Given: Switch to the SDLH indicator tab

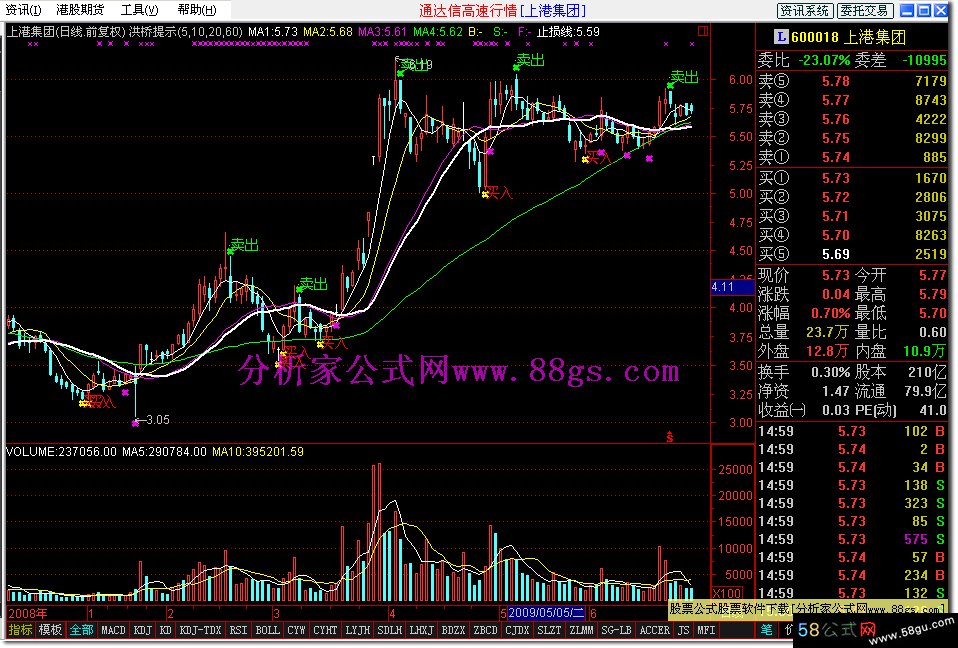Looking at the screenshot, I should coord(390,630).
